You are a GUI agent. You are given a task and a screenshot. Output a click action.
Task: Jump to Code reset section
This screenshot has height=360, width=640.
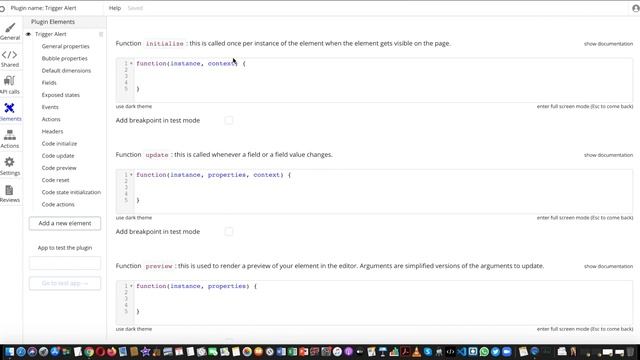pos(56,180)
